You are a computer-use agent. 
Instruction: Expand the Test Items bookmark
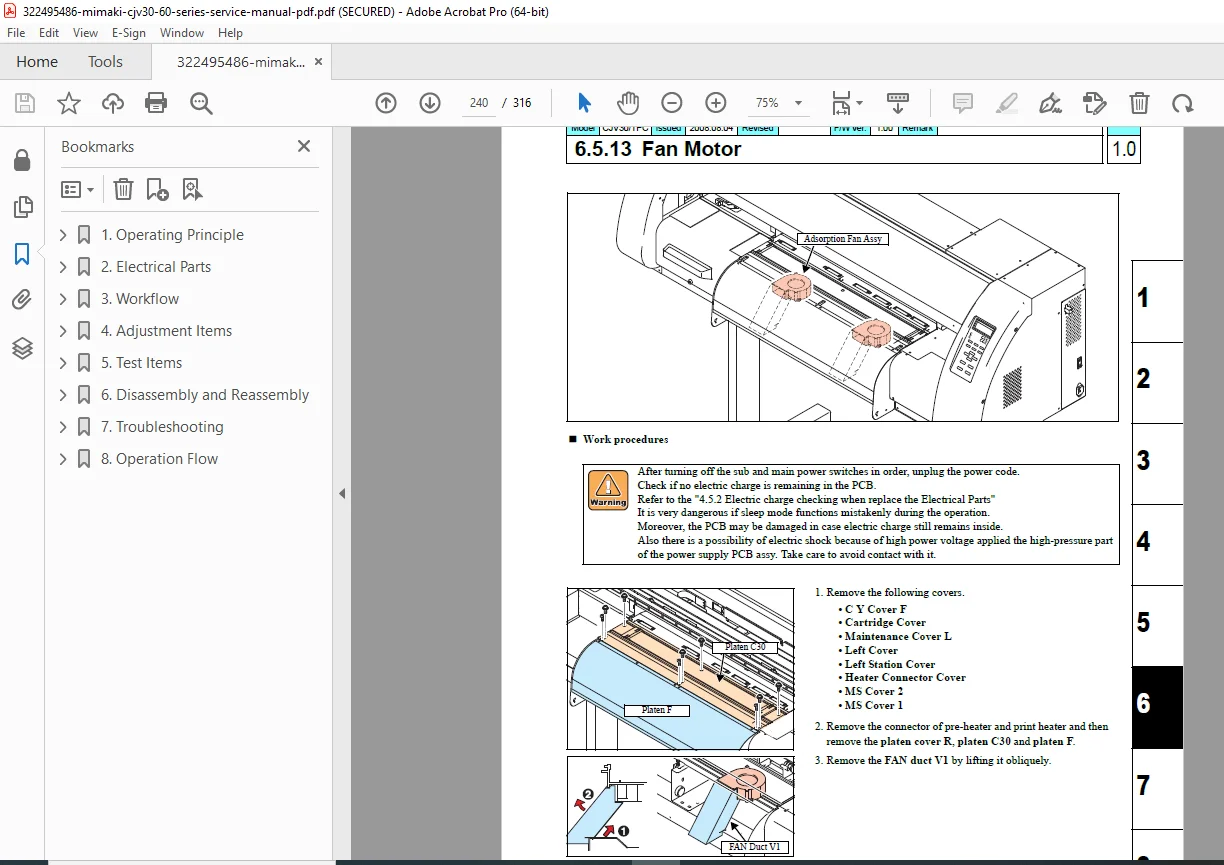(64, 363)
